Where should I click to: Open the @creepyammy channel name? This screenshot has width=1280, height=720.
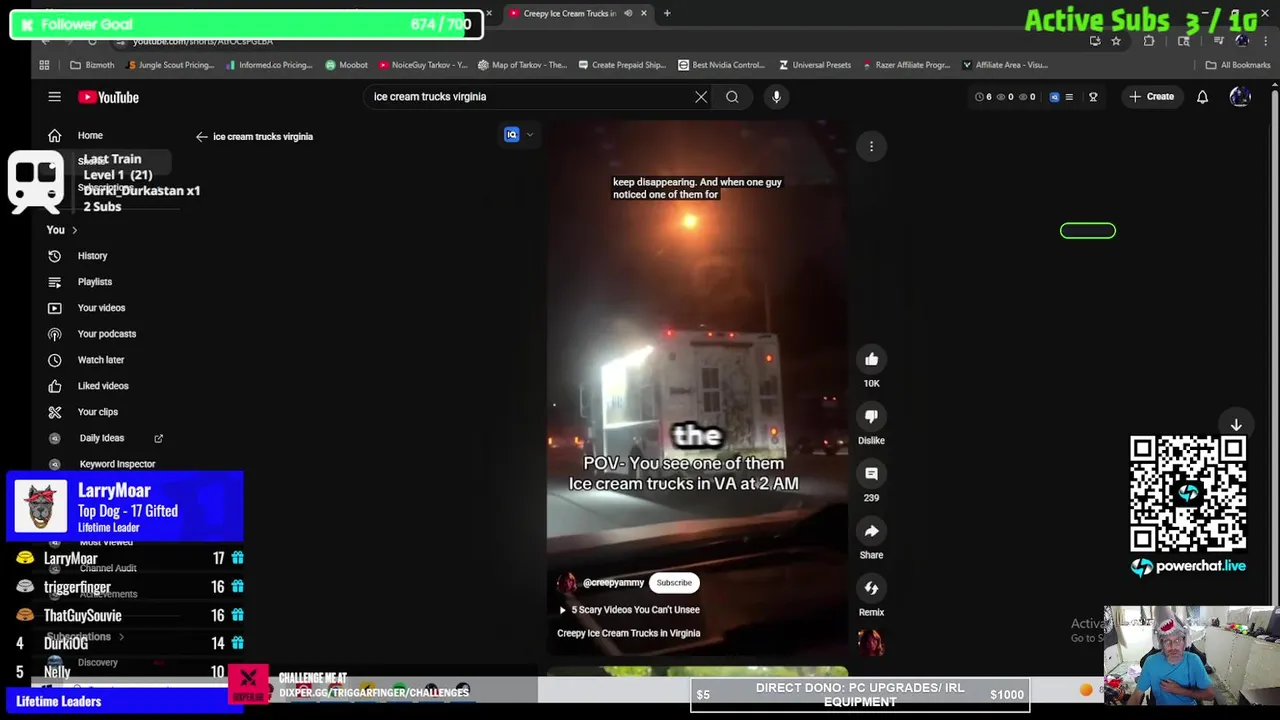pos(613,583)
